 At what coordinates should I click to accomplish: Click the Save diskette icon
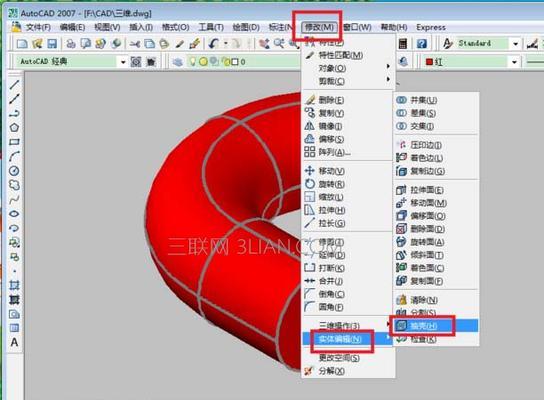(x=52, y=44)
